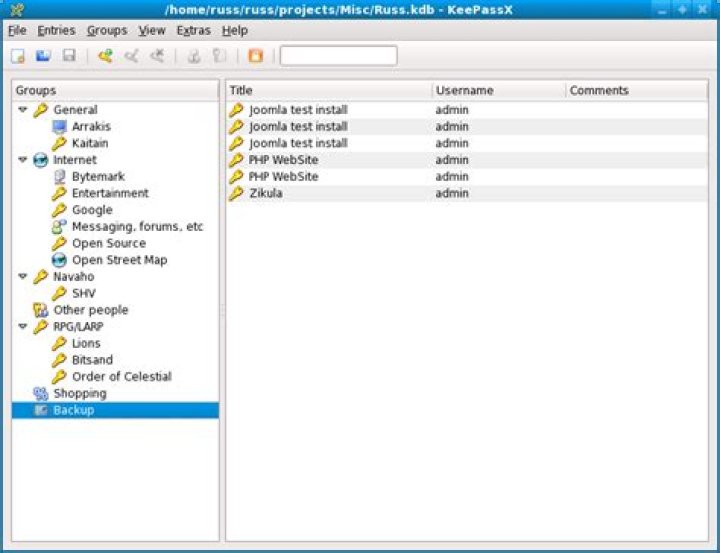Select the Lions group
Screen dimensions: 720x553
point(86,344)
